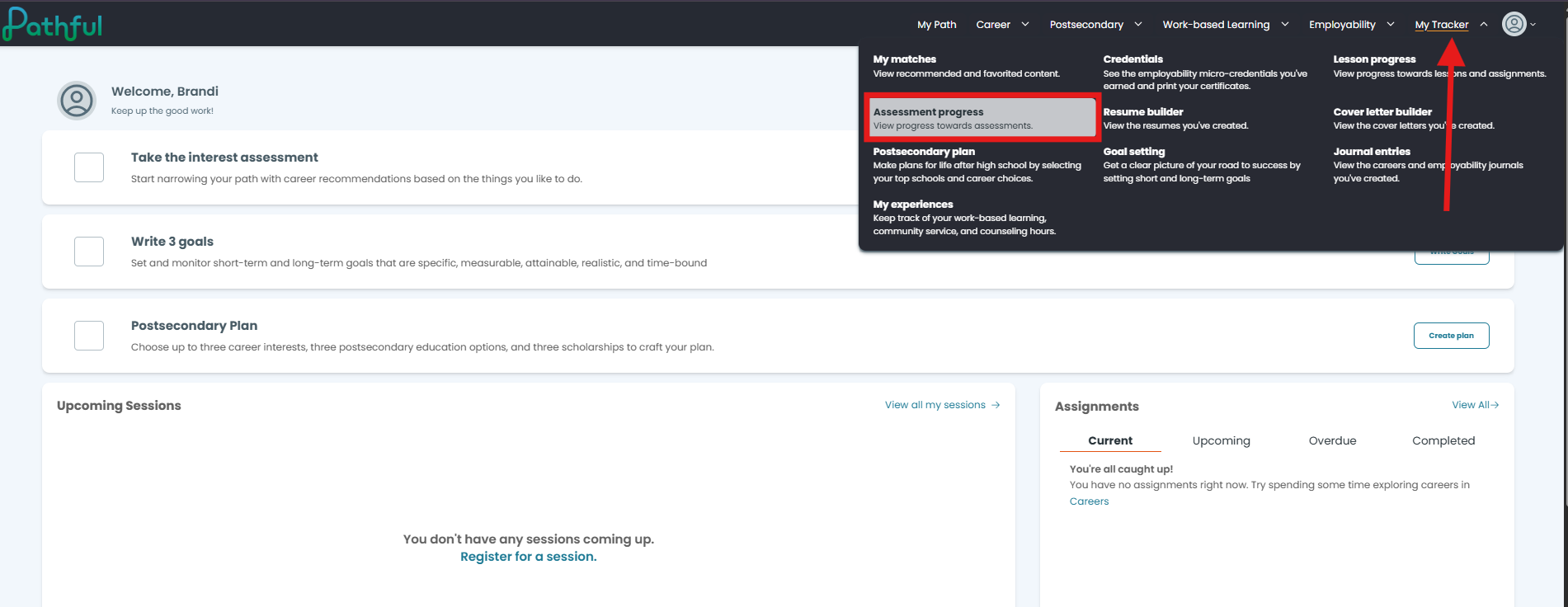Click Register for a session link
This screenshot has width=1568, height=607.
(x=528, y=557)
